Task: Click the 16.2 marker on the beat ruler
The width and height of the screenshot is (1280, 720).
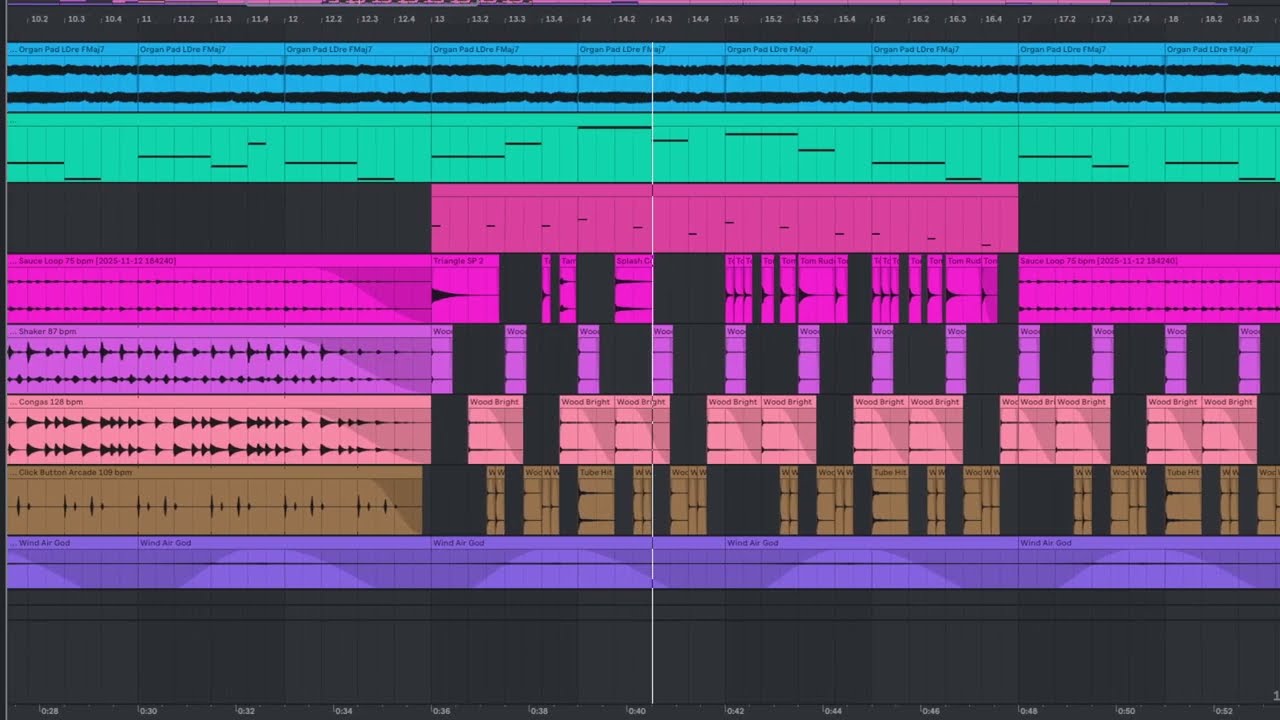Action: [920, 19]
